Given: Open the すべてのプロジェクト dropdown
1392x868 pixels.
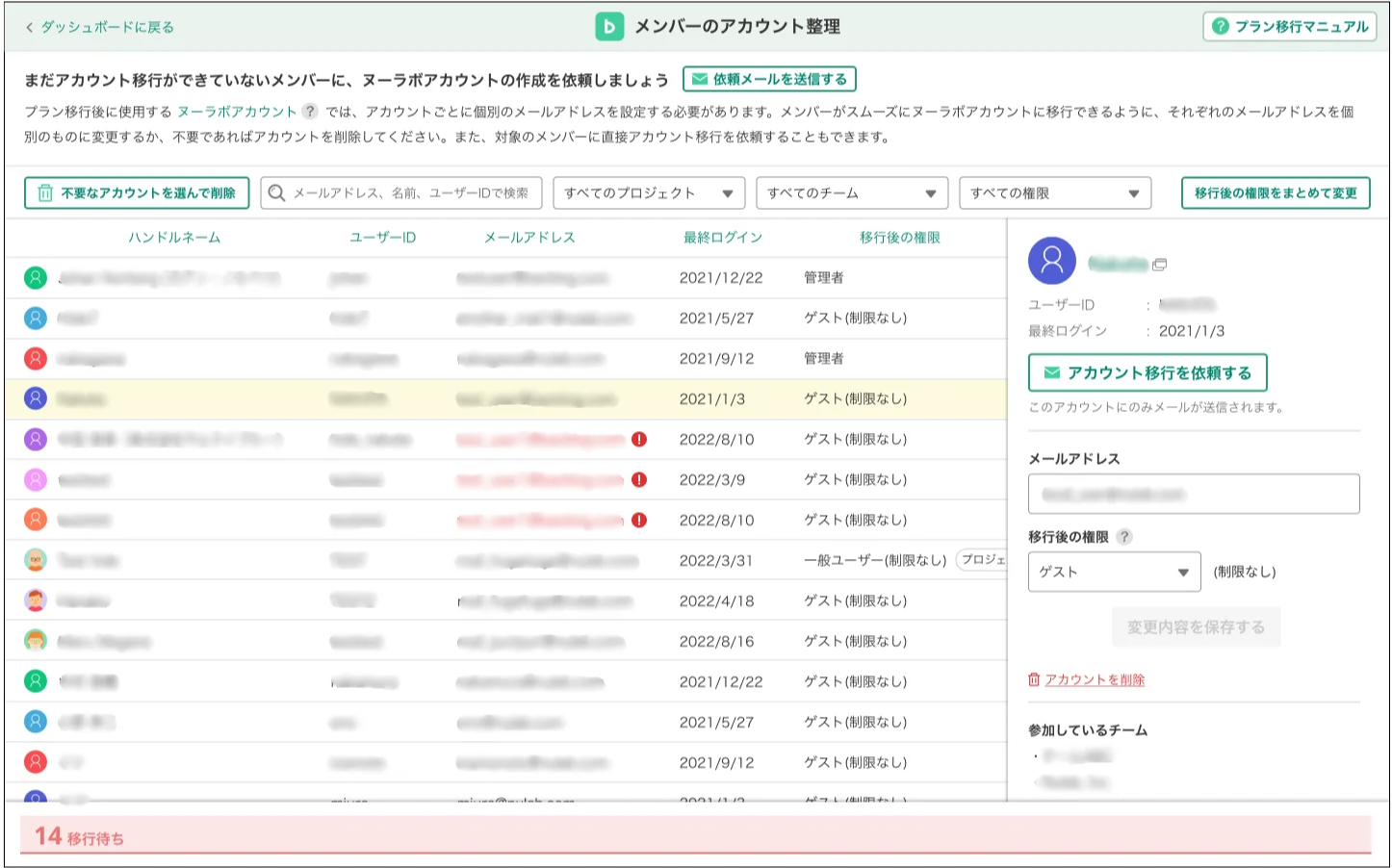Looking at the screenshot, I should click(649, 192).
